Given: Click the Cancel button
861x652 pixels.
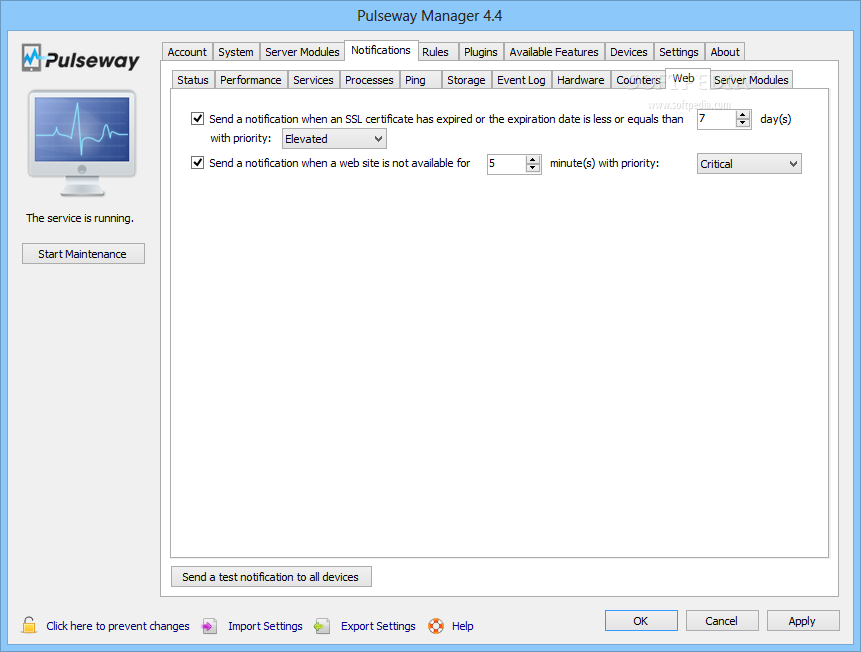Looking at the screenshot, I should [x=722, y=621].
